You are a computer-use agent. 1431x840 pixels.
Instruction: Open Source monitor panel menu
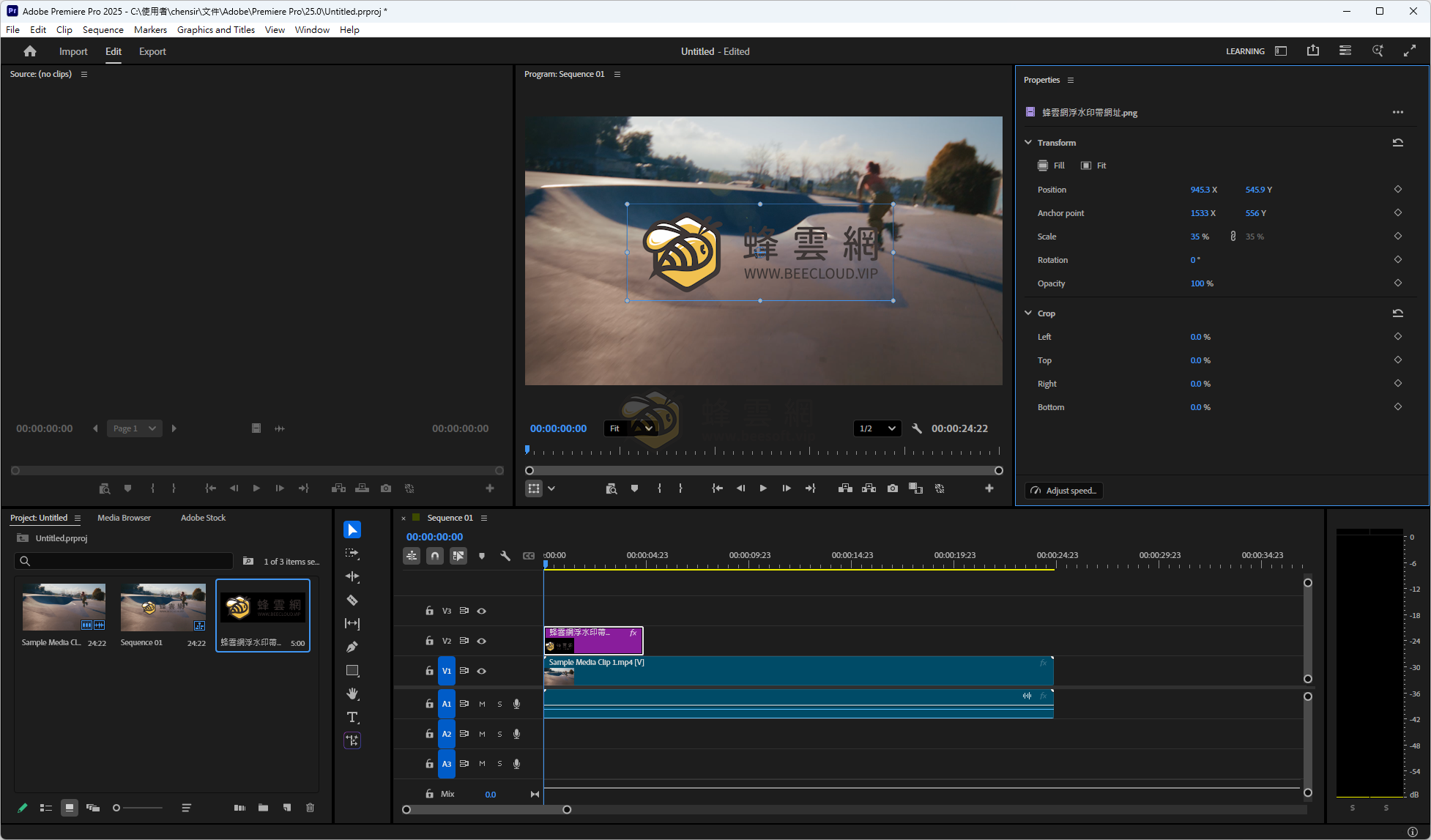84,74
